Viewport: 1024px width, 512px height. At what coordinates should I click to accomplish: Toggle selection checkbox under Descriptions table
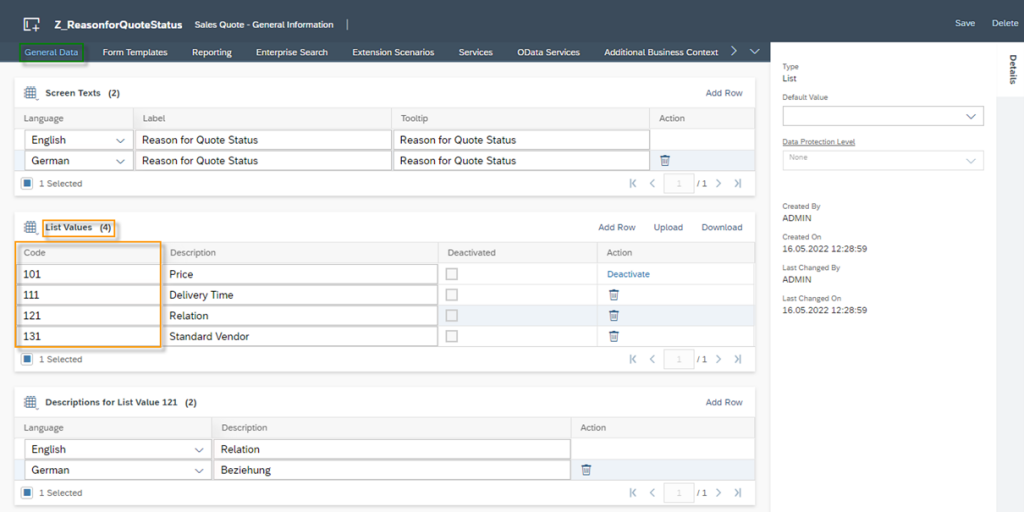click(27, 492)
